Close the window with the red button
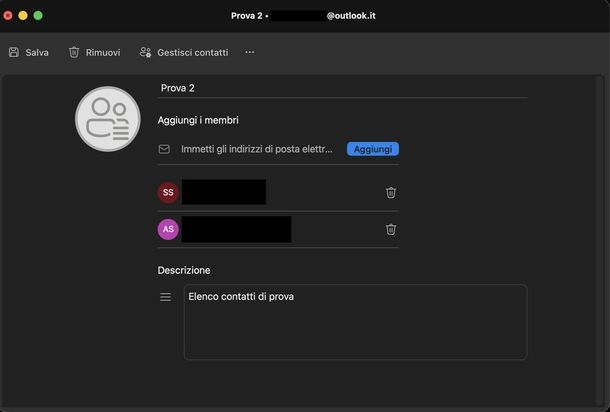 8,16
